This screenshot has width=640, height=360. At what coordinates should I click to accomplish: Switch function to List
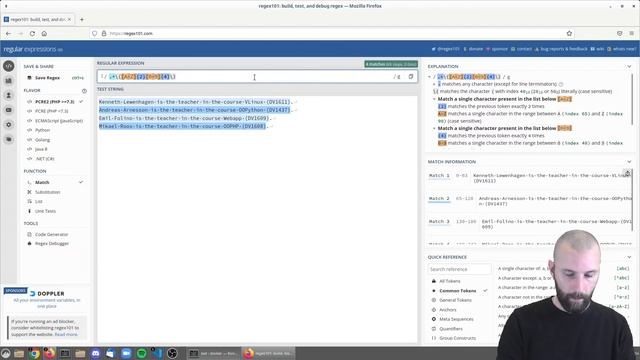(38, 202)
